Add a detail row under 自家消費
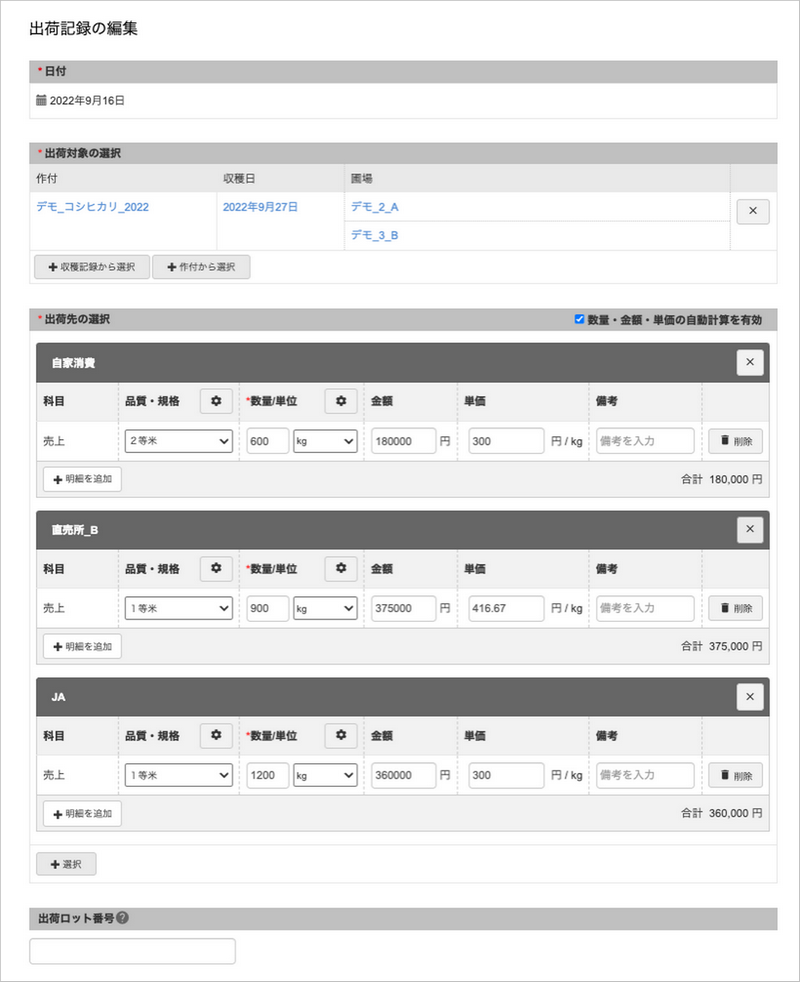The height and width of the screenshot is (982, 800). pos(82,479)
